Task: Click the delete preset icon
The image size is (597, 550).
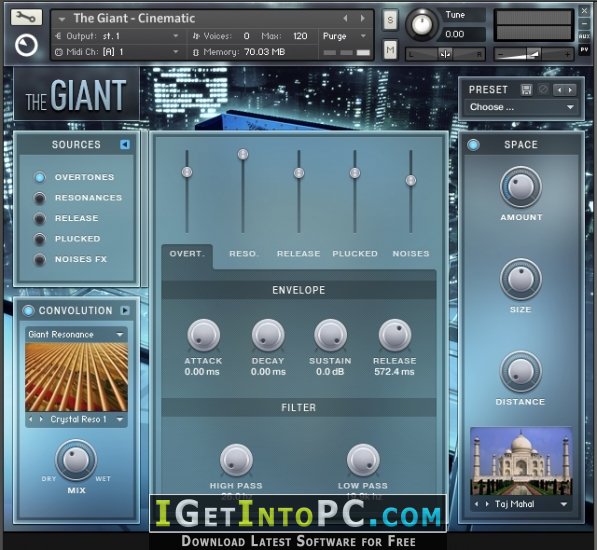Action: (543, 90)
